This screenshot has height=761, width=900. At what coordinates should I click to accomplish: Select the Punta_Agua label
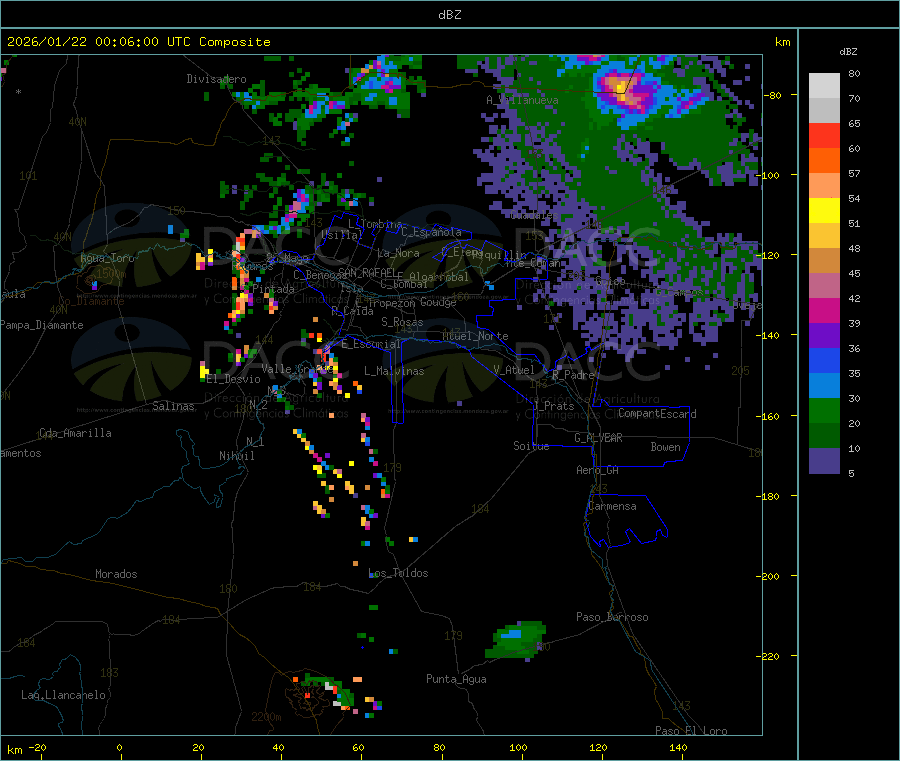pyautogui.click(x=456, y=679)
